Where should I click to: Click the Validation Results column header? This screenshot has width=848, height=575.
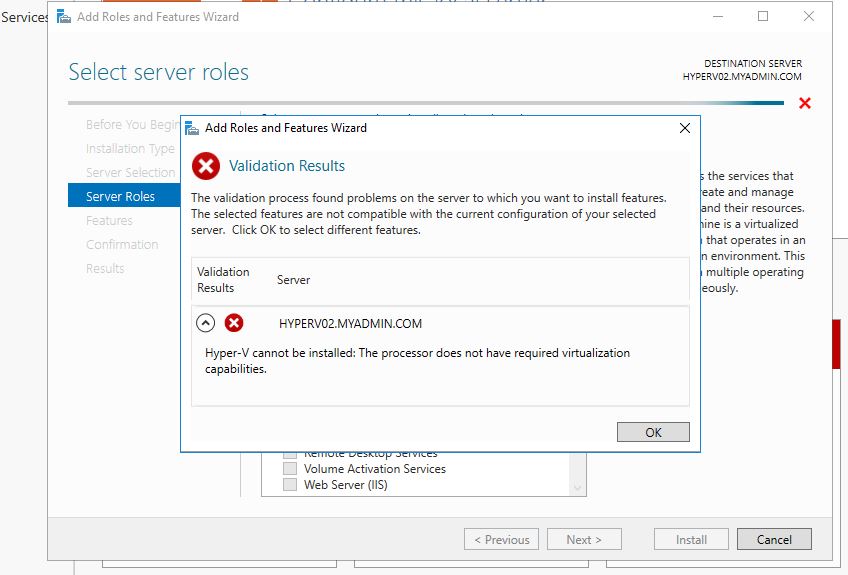coord(223,280)
